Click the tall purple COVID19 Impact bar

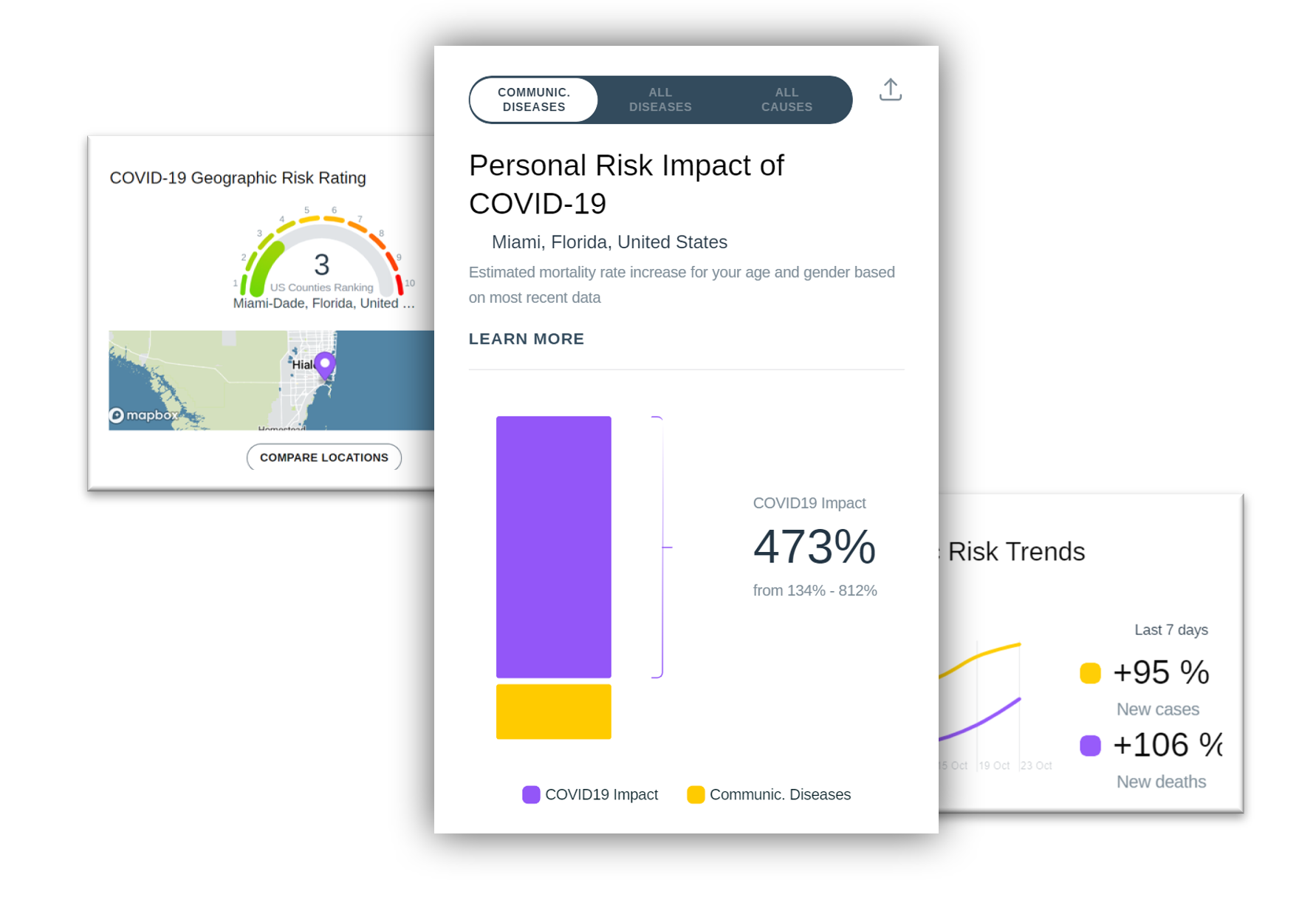(553, 547)
